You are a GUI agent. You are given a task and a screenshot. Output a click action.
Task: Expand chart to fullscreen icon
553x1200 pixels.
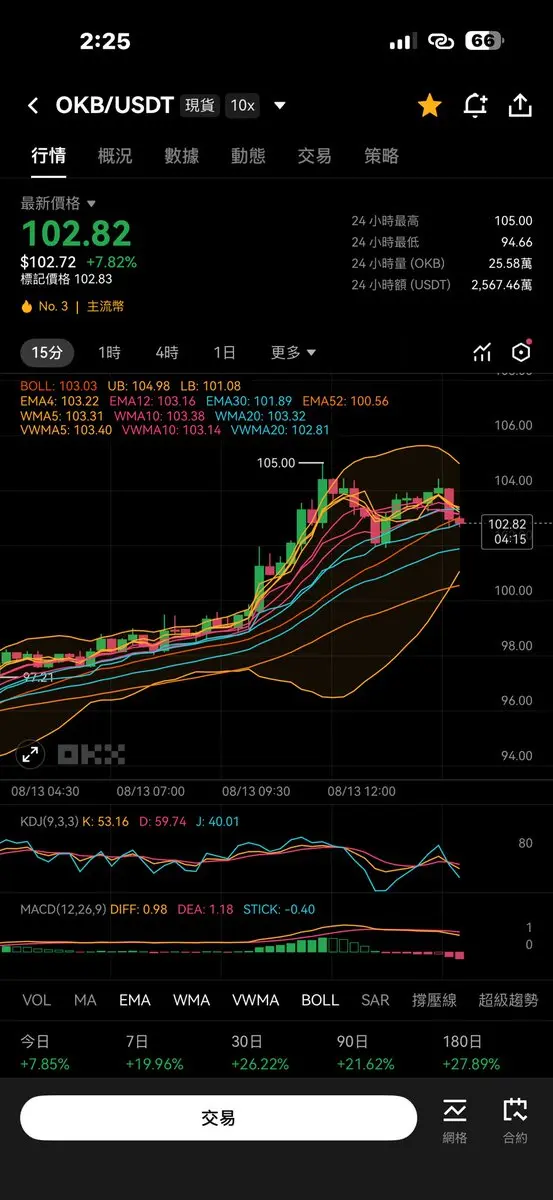click(x=31, y=755)
